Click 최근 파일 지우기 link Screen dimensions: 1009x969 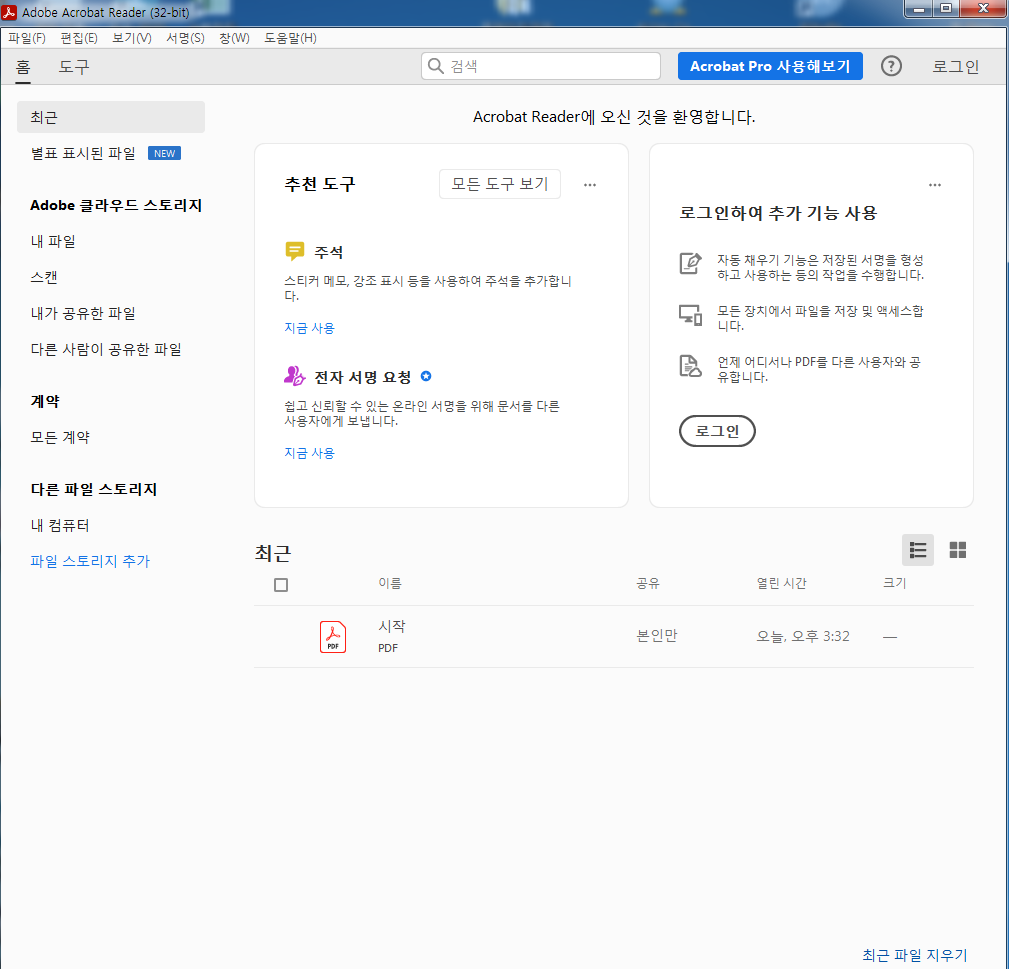pos(914,955)
